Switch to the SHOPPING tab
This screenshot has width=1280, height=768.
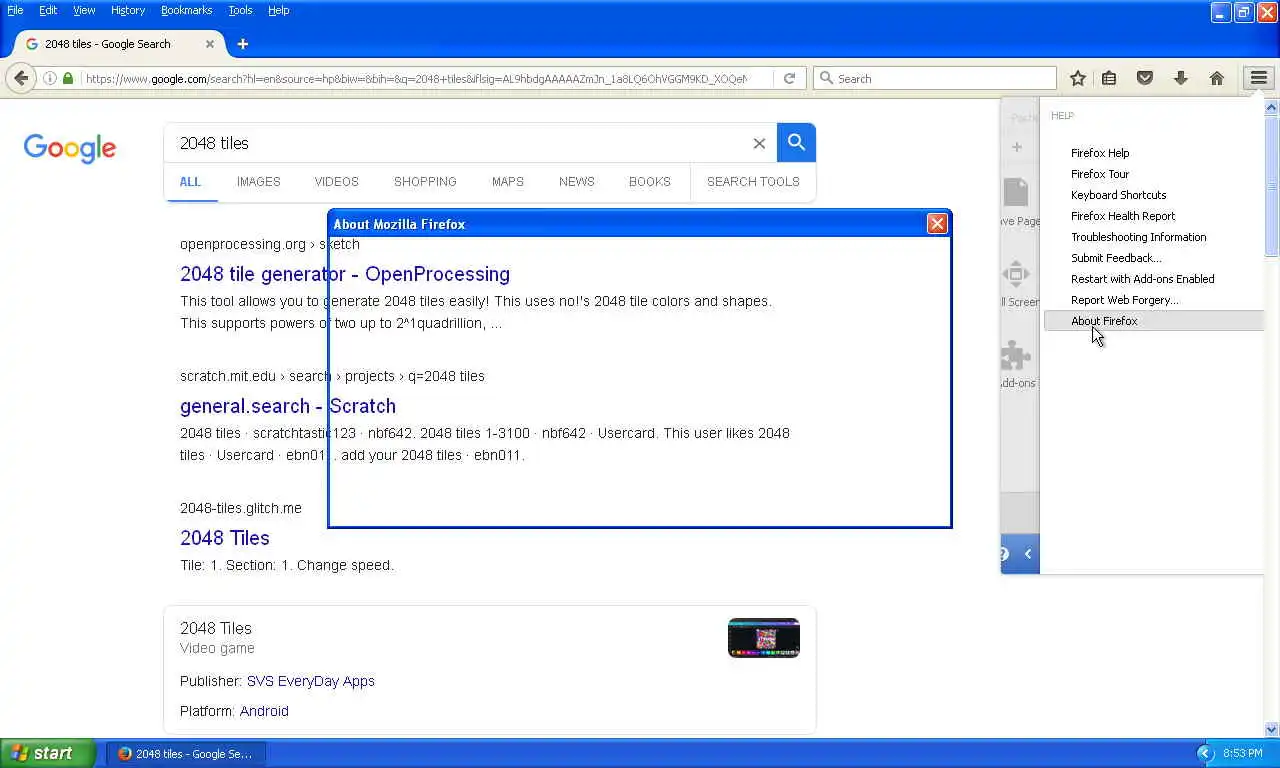coord(425,182)
